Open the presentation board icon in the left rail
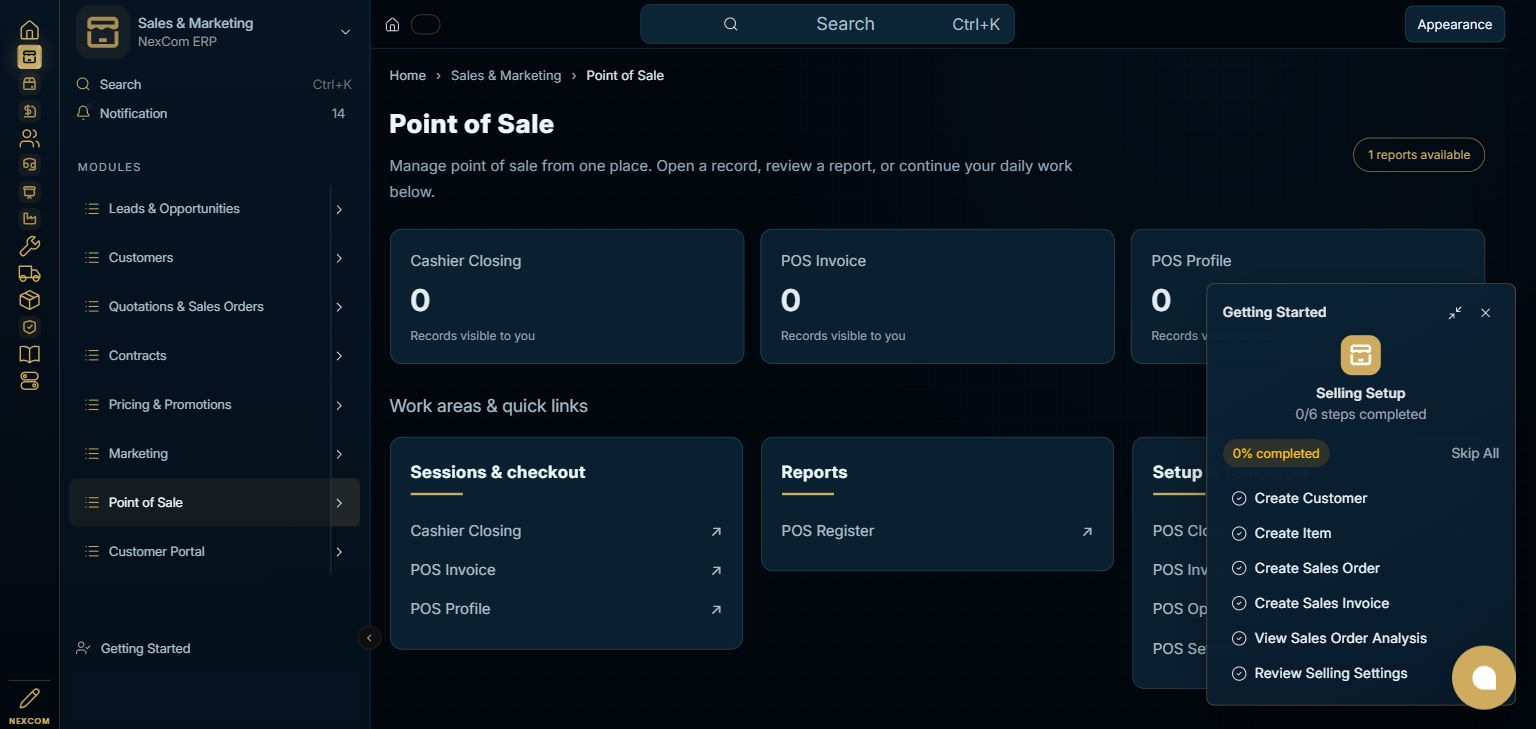The height and width of the screenshot is (729, 1536). pos(30,192)
